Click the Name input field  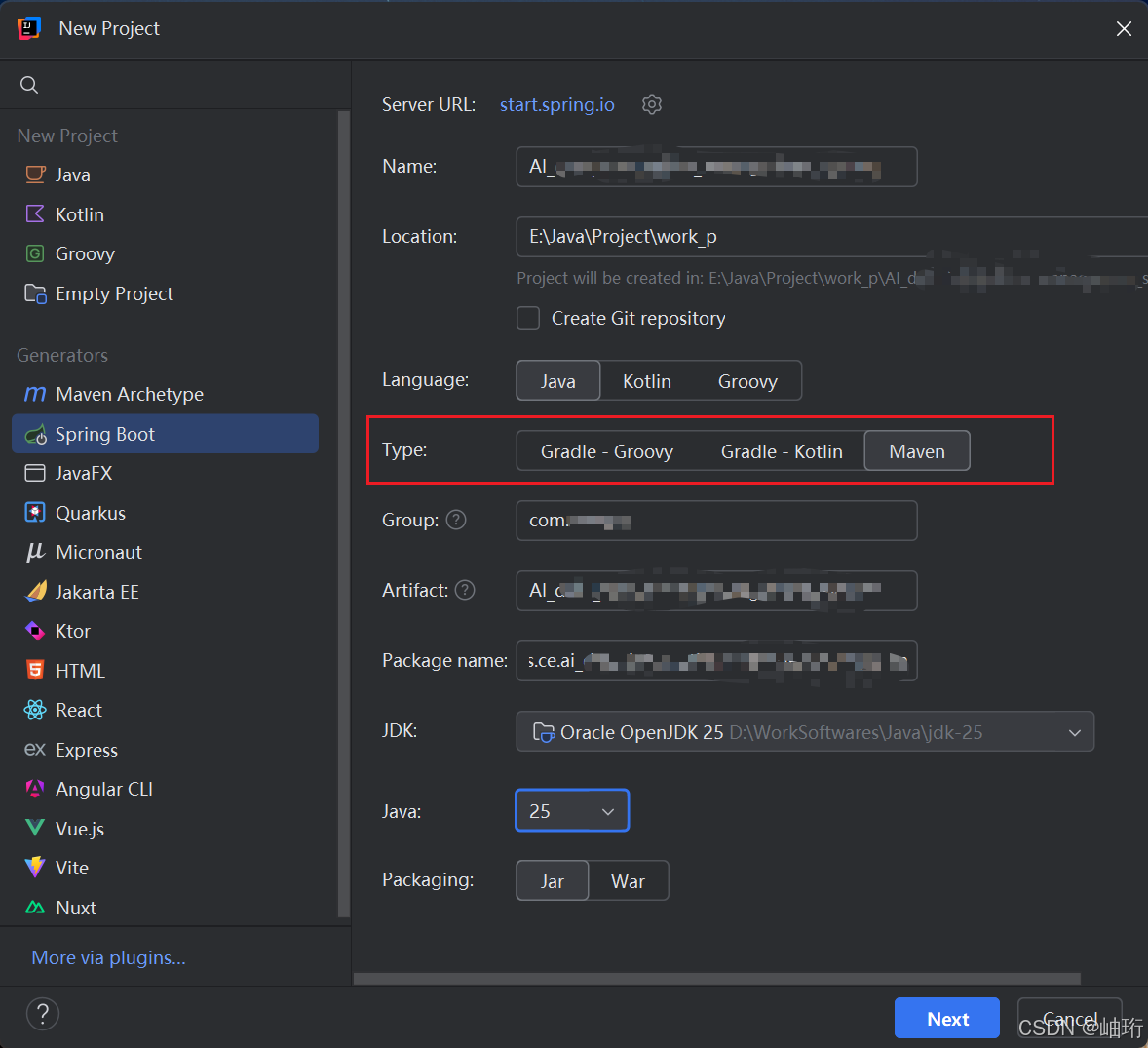point(716,167)
